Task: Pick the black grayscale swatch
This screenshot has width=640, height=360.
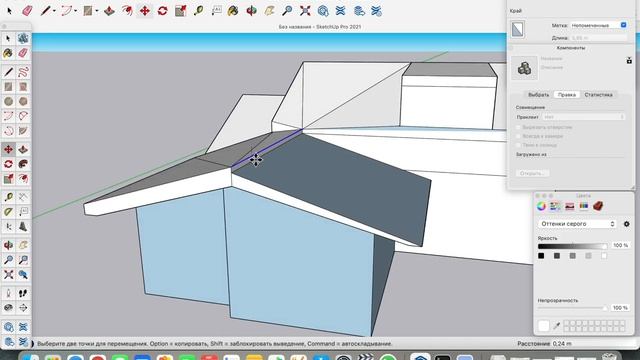Action: (x=541, y=256)
